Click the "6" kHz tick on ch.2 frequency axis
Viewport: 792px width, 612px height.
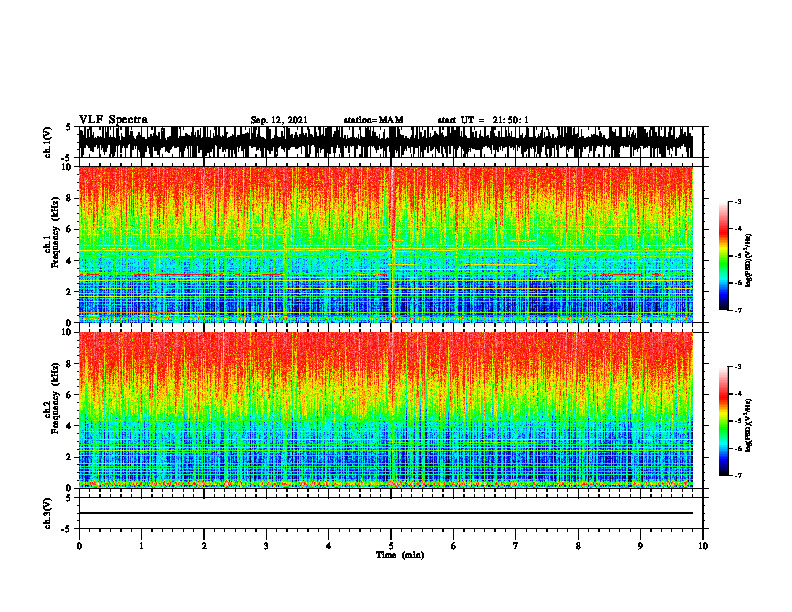click(x=70, y=395)
